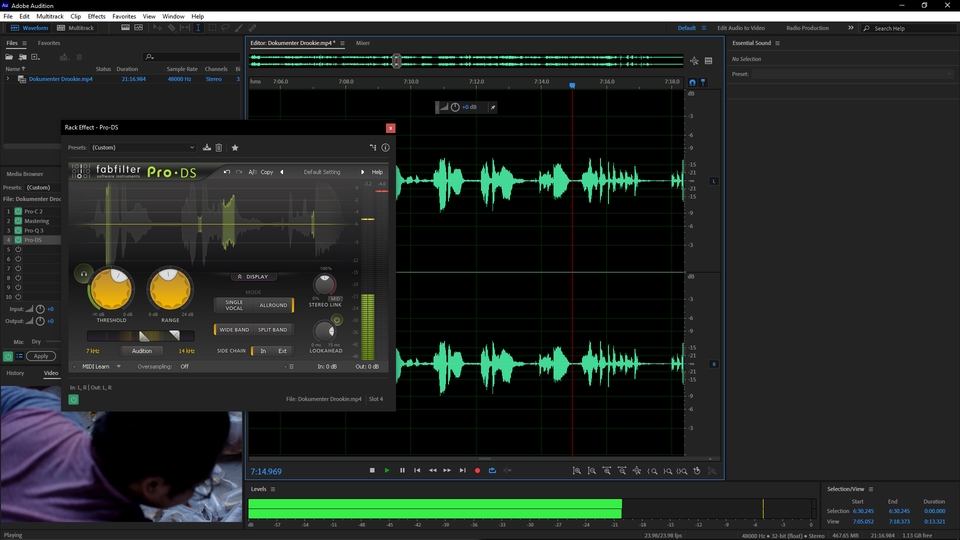This screenshot has height=540, width=960.
Task: Click the DISPLAY toggle button in Pro-DS
Action: click(253, 277)
